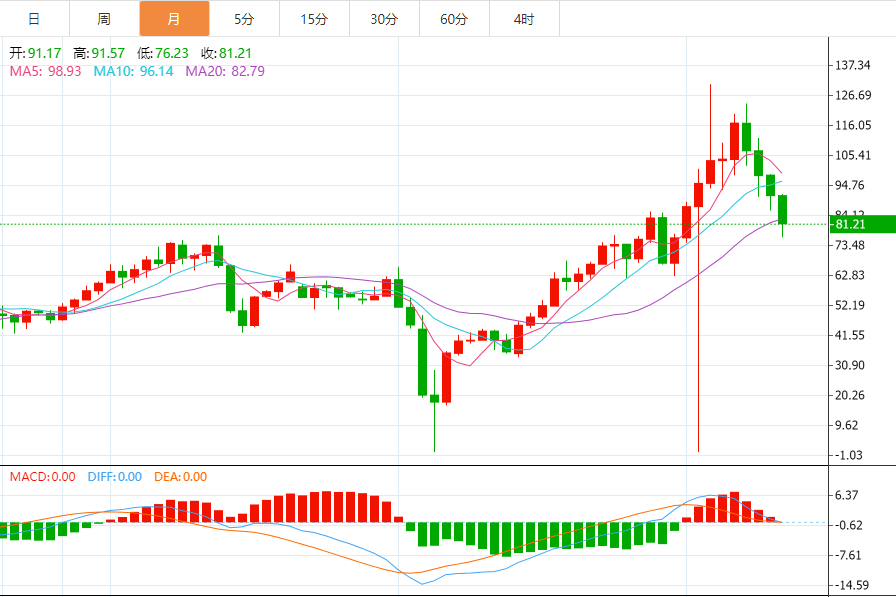Click the -1.03 price axis label
Image resolution: width=896 pixels, height=597 pixels.
[x=849, y=455]
